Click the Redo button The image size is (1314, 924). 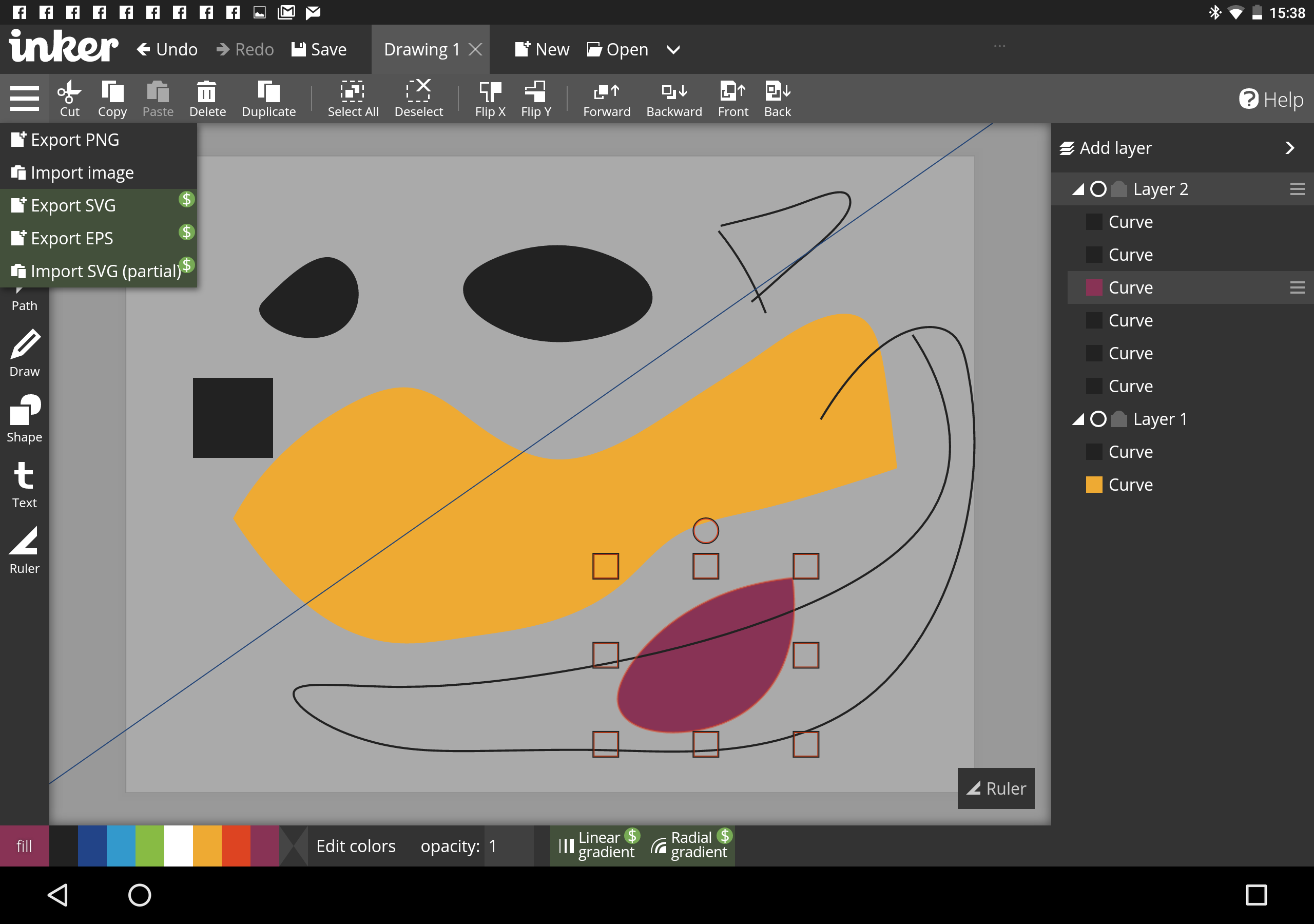245,50
